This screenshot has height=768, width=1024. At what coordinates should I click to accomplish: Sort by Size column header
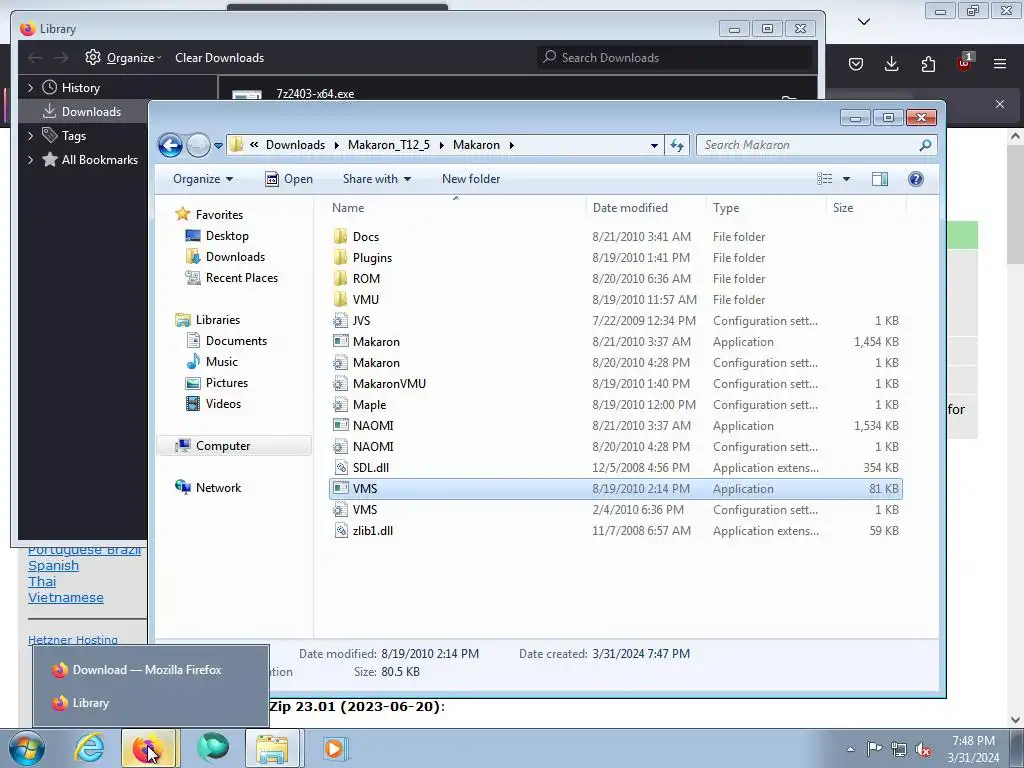coord(842,208)
